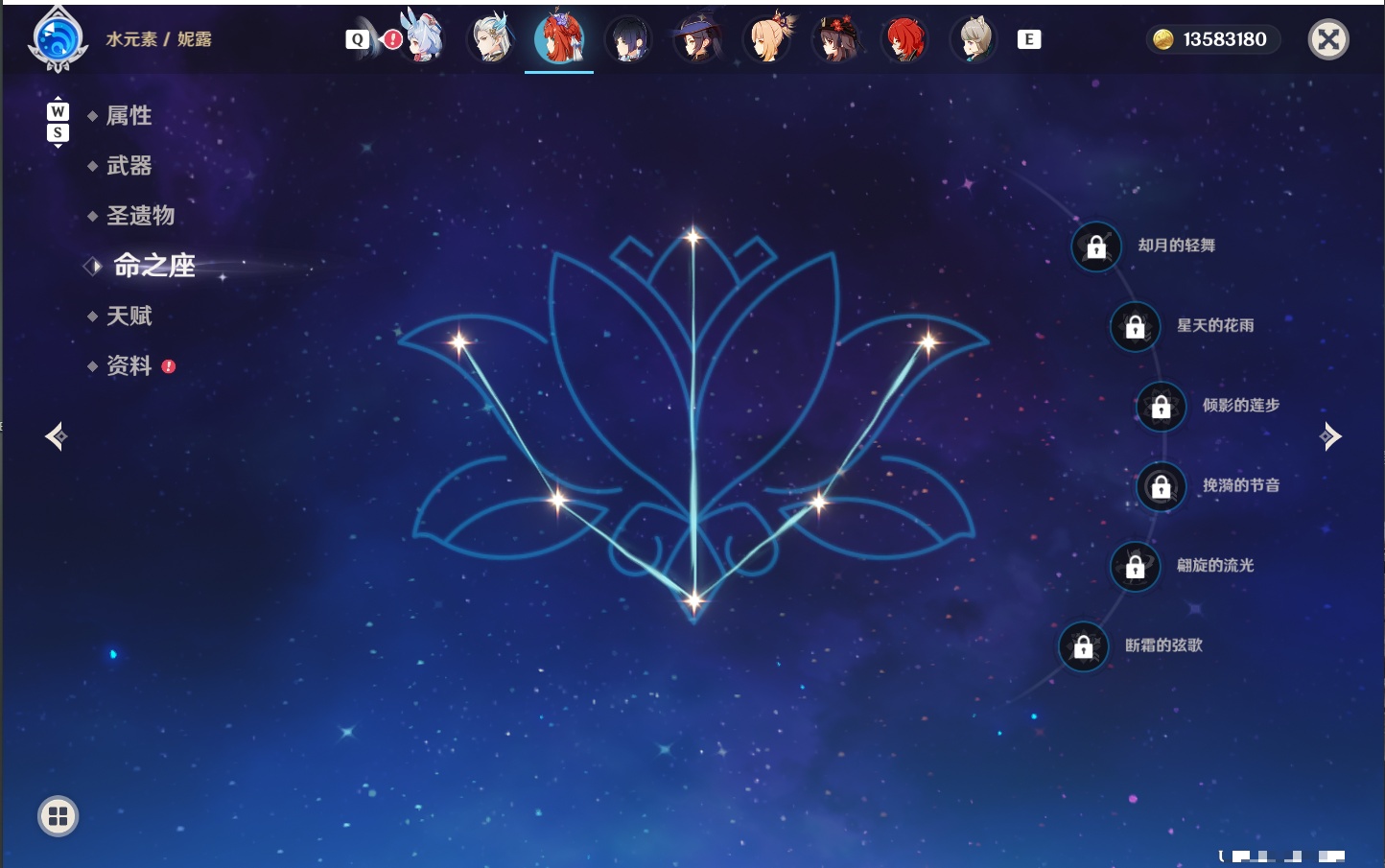
Task: Select the brown-haired flower-hat character avatar
Action: 837,39
